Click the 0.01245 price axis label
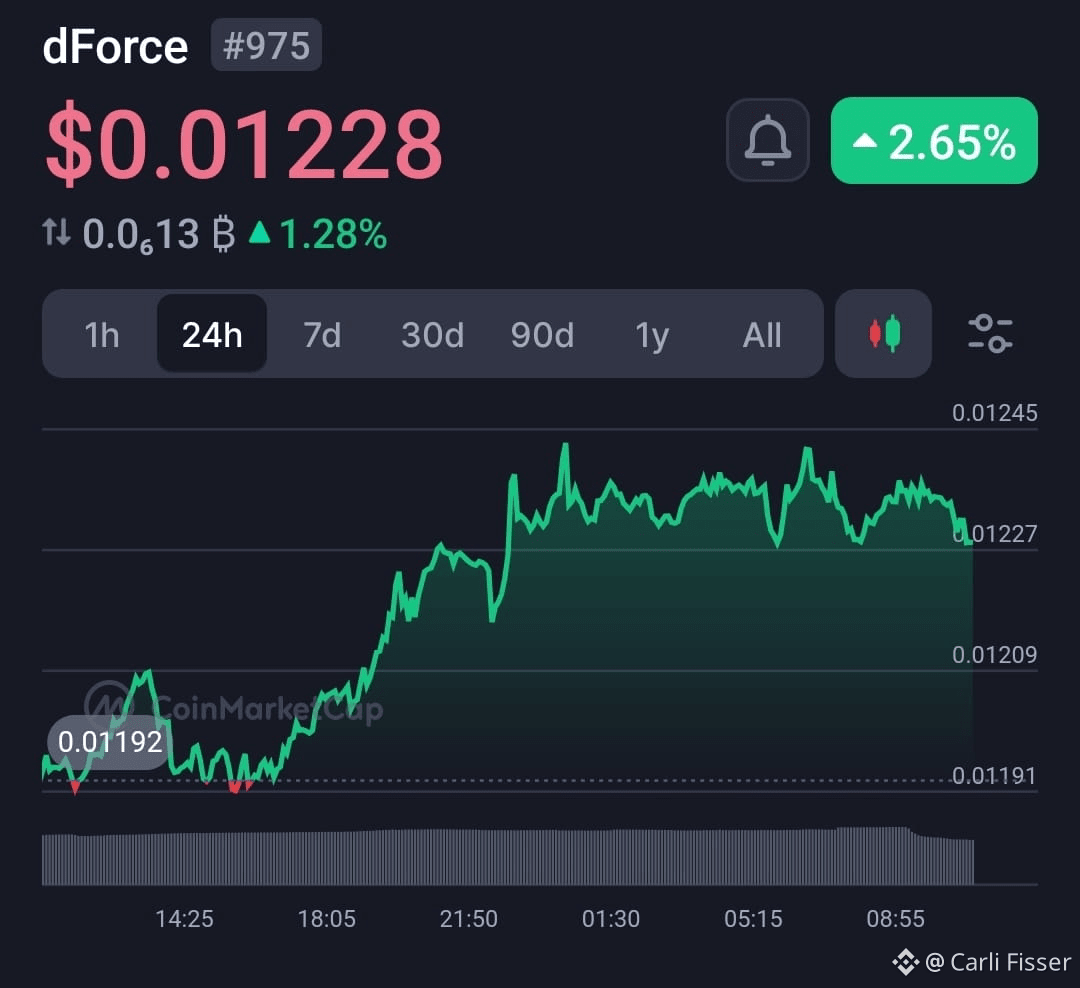Viewport: 1080px width, 988px height. [x=994, y=412]
